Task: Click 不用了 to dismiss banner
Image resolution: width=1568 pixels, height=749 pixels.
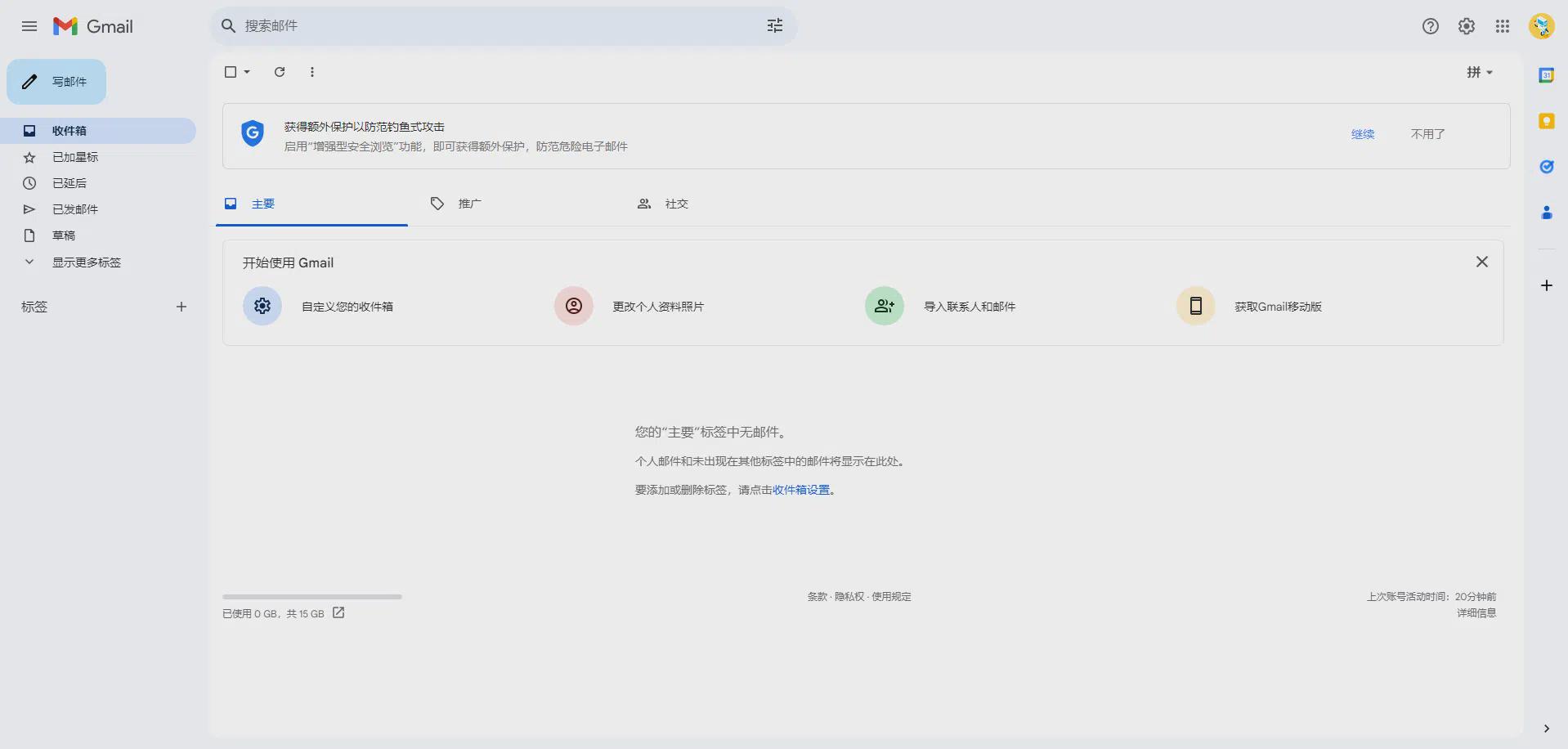Action: coord(1428,134)
